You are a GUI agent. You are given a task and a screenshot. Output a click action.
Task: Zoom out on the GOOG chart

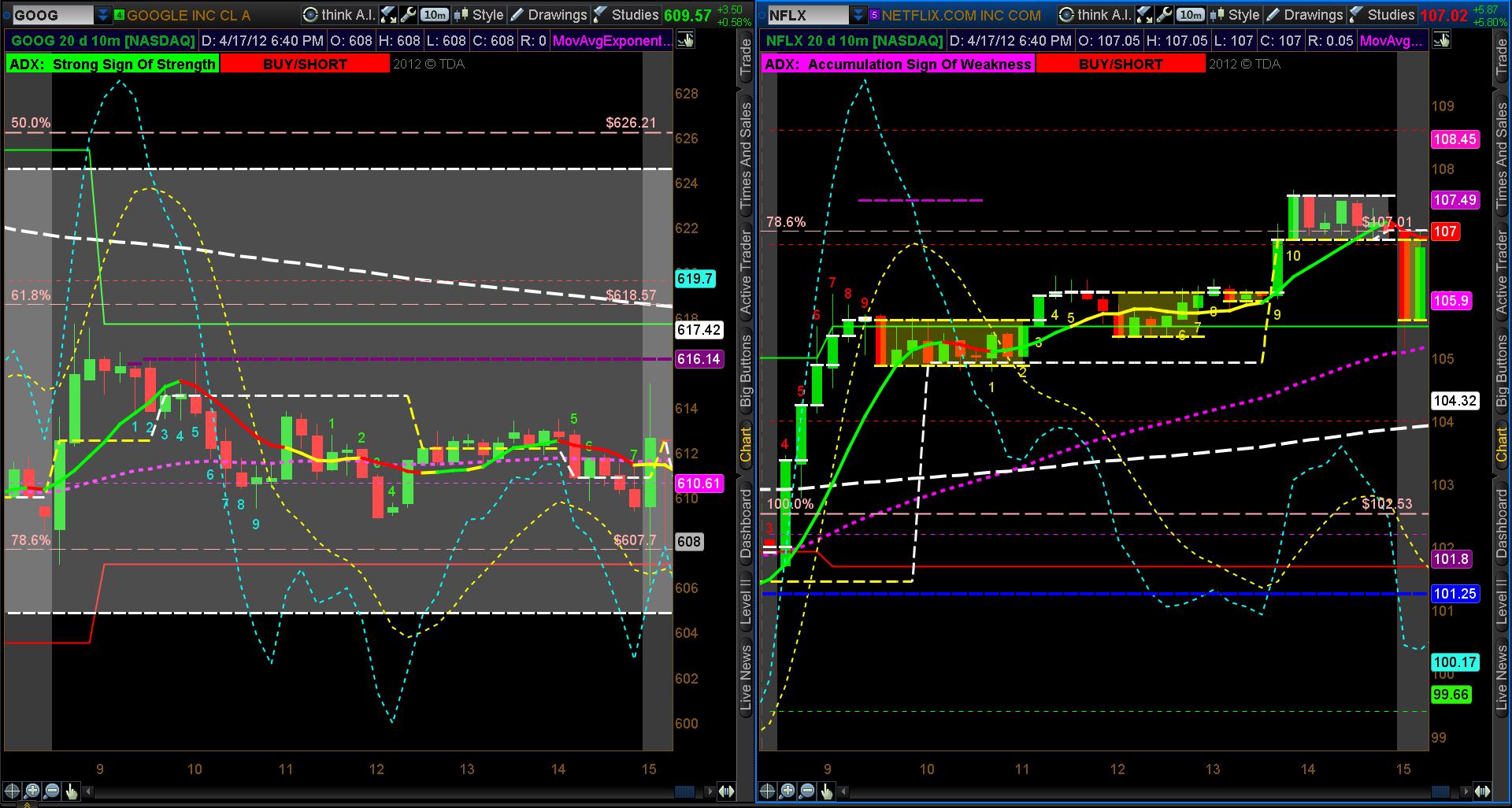click(x=51, y=791)
